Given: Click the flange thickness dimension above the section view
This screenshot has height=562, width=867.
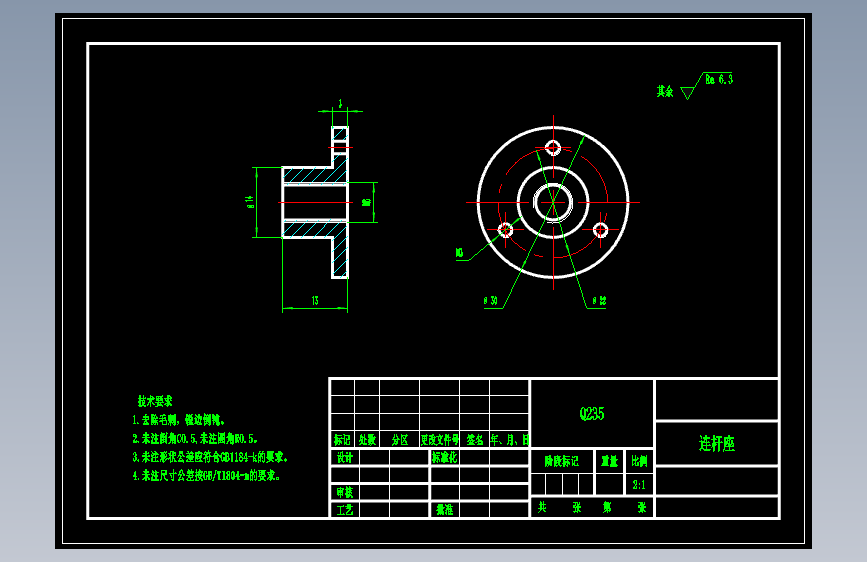Looking at the screenshot, I should coord(340,103).
